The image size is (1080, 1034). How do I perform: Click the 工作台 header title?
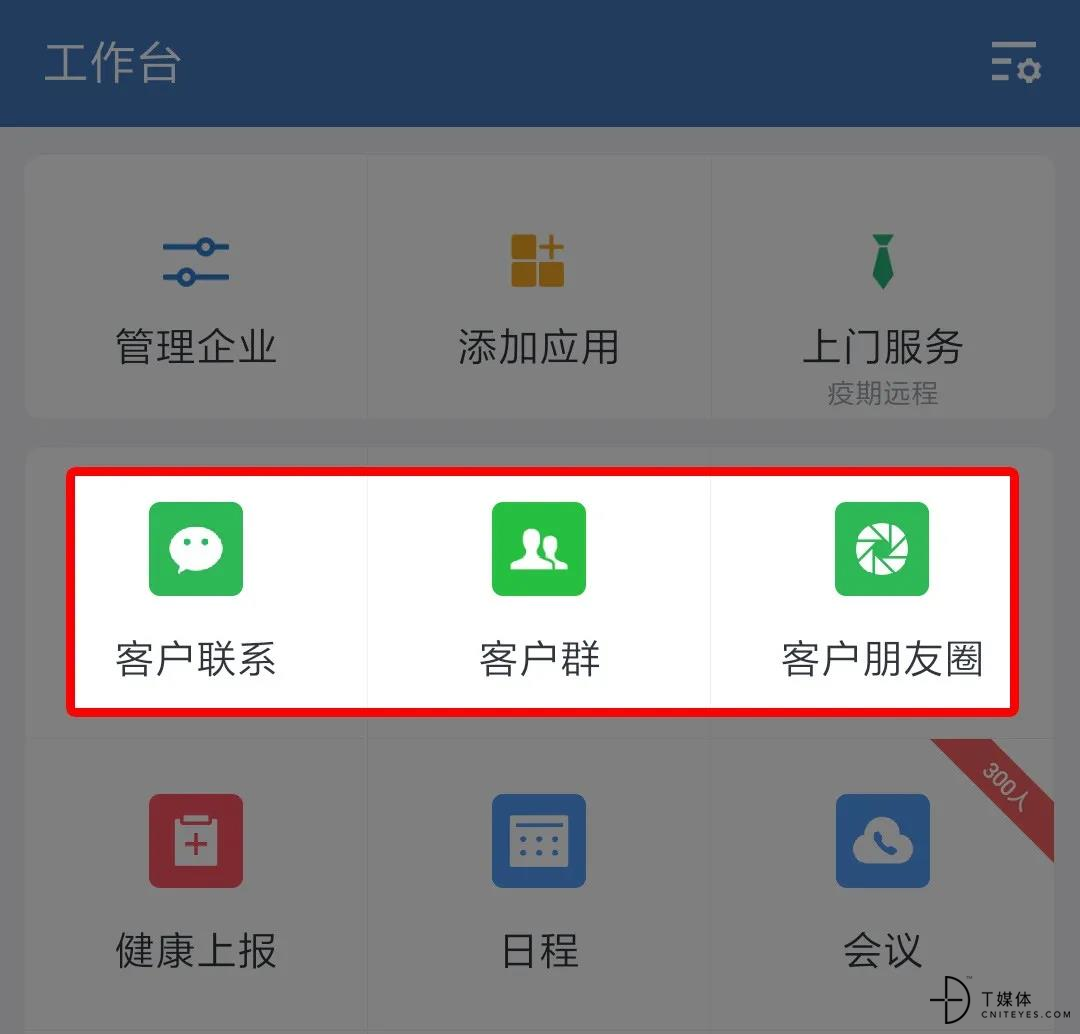(x=113, y=62)
